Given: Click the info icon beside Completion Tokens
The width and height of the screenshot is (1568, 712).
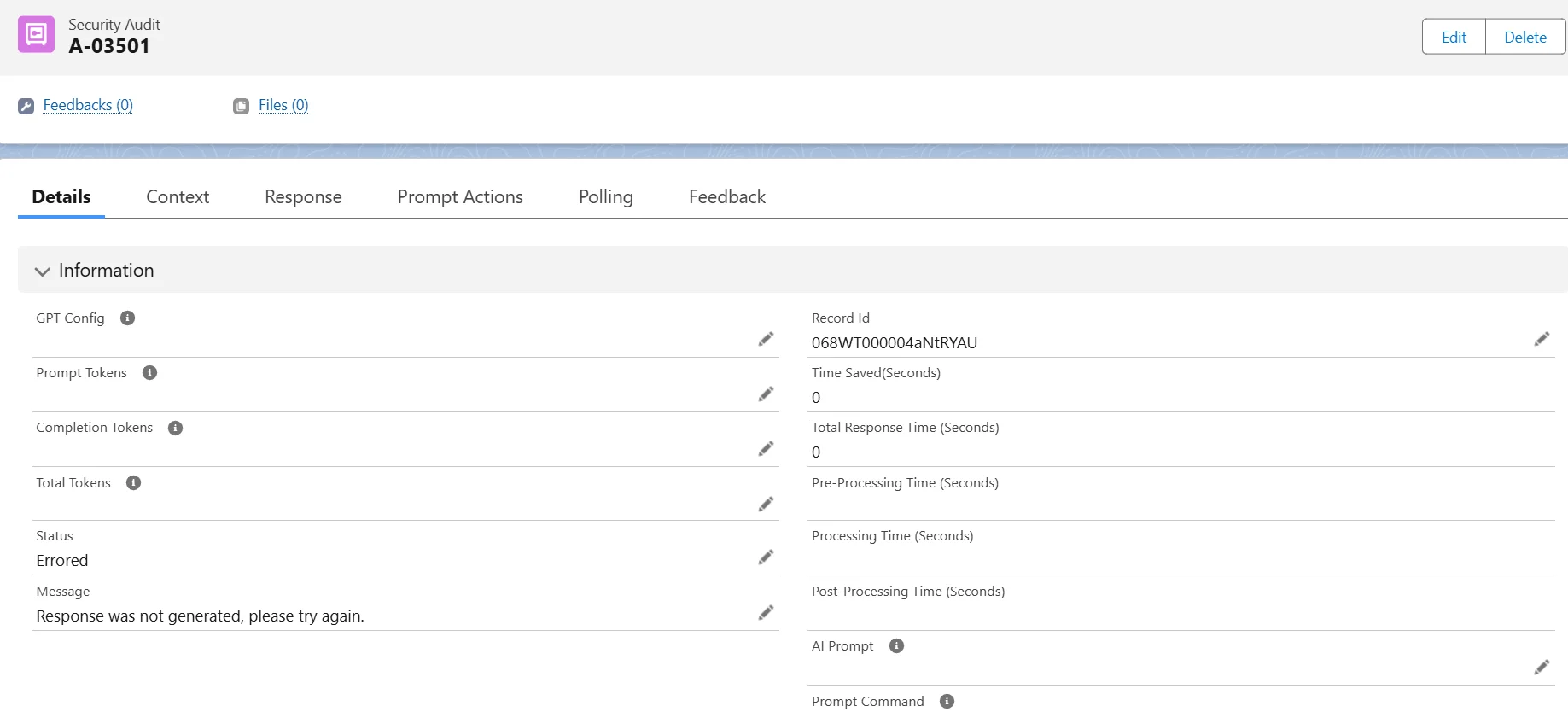Looking at the screenshot, I should pos(175,428).
